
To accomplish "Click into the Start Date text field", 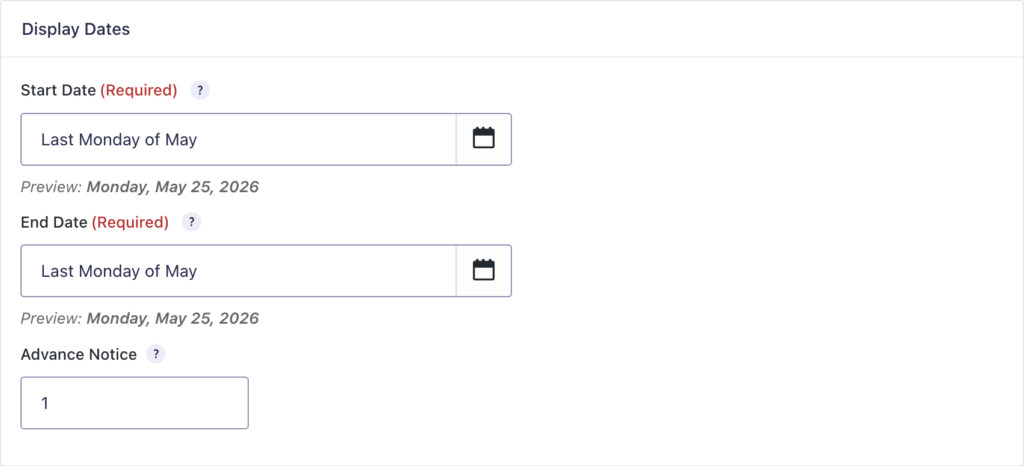I will (300, 139).
